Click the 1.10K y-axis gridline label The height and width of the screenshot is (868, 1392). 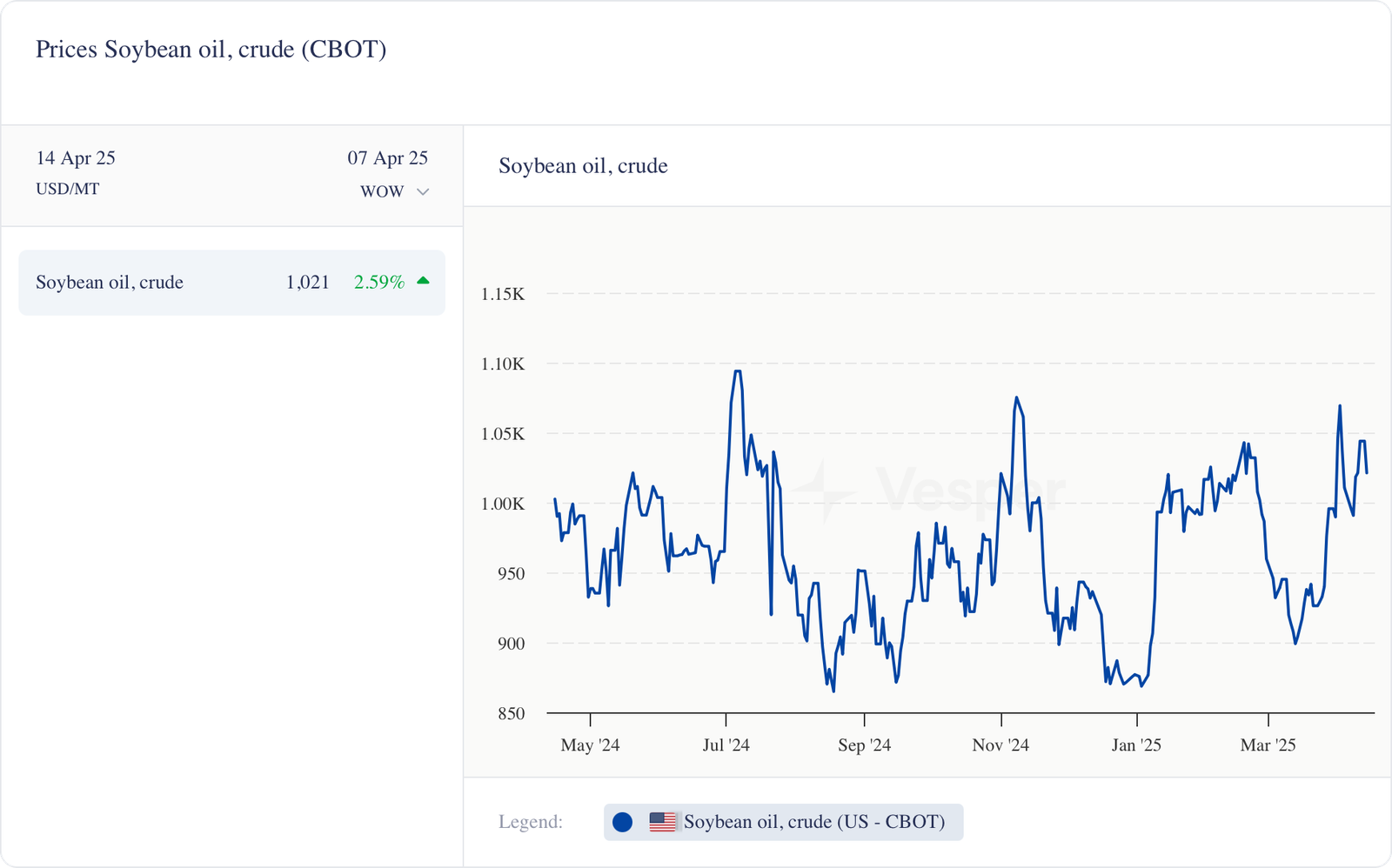(x=503, y=364)
